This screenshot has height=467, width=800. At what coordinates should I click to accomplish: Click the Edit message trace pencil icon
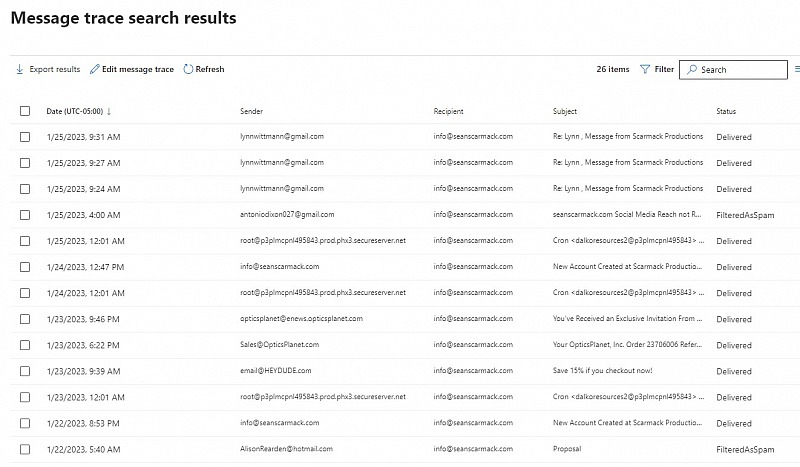(x=94, y=69)
